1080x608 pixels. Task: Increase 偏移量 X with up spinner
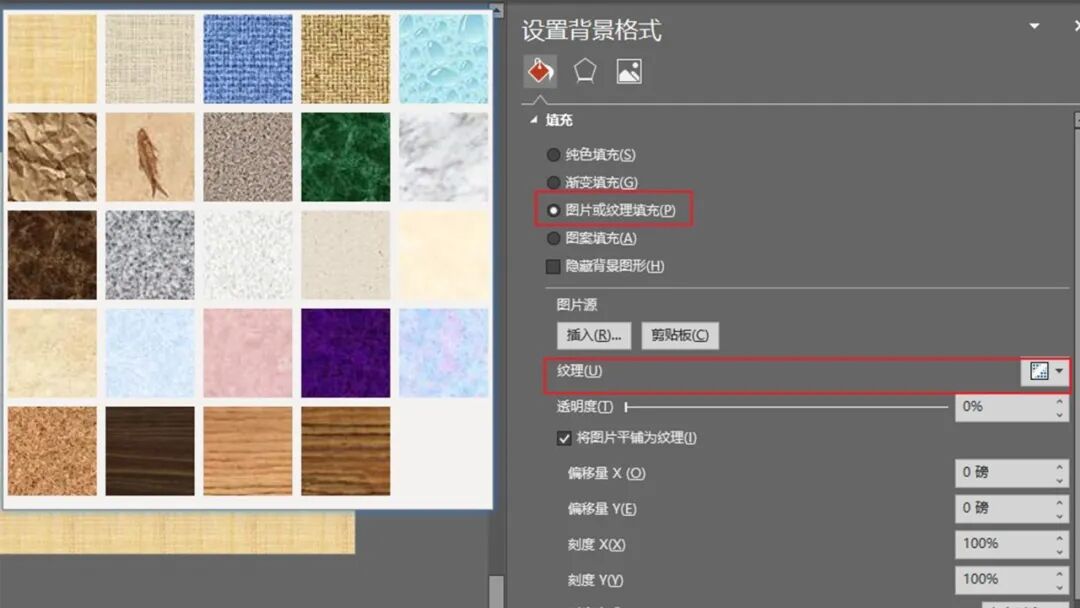(x=1059, y=466)
